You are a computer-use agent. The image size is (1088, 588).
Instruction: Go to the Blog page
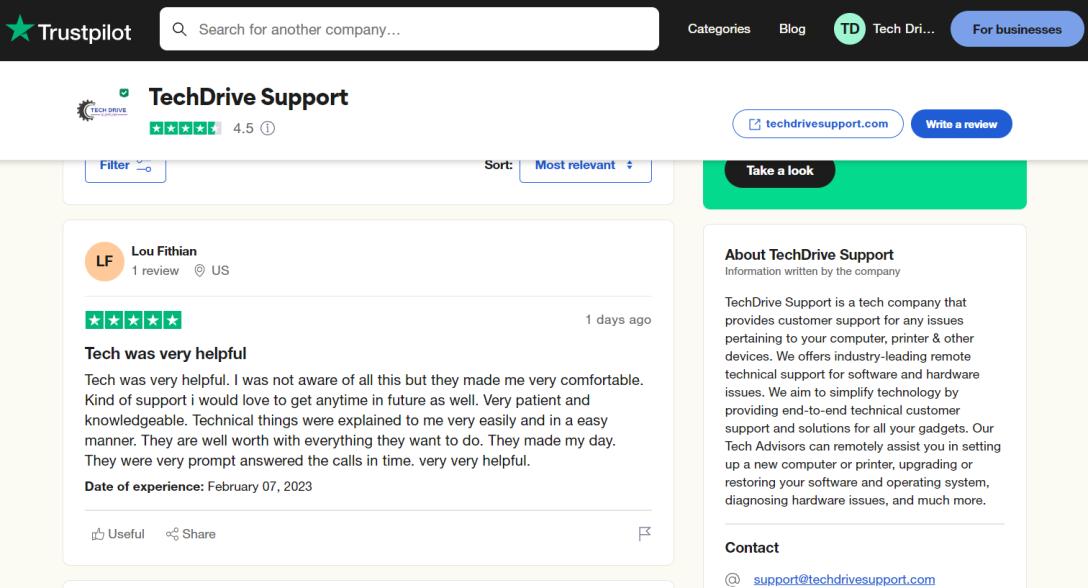(x=792, y=29)
